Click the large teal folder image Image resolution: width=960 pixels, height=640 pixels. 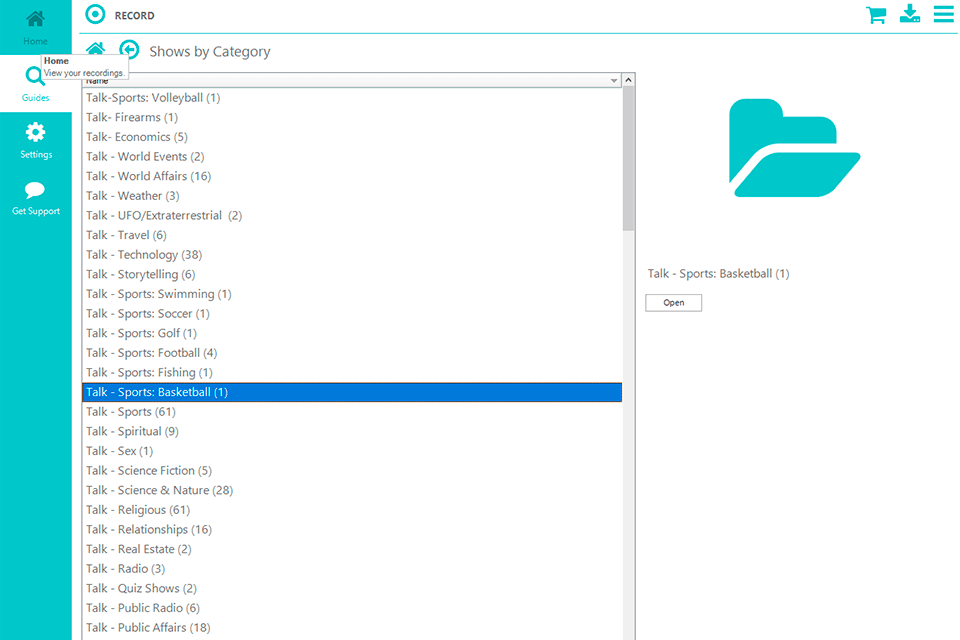pyautogui.click(x=794, y=148)
